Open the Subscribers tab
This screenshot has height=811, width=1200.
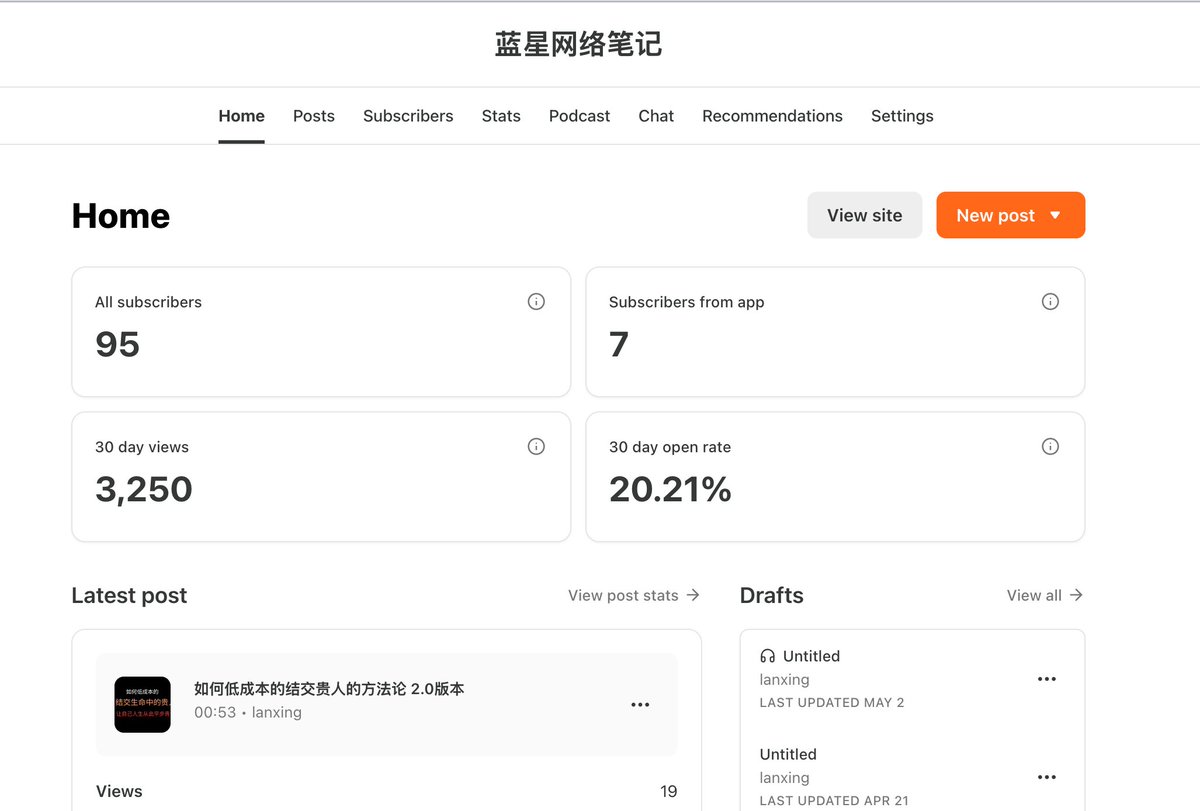[x=408, y=116]
